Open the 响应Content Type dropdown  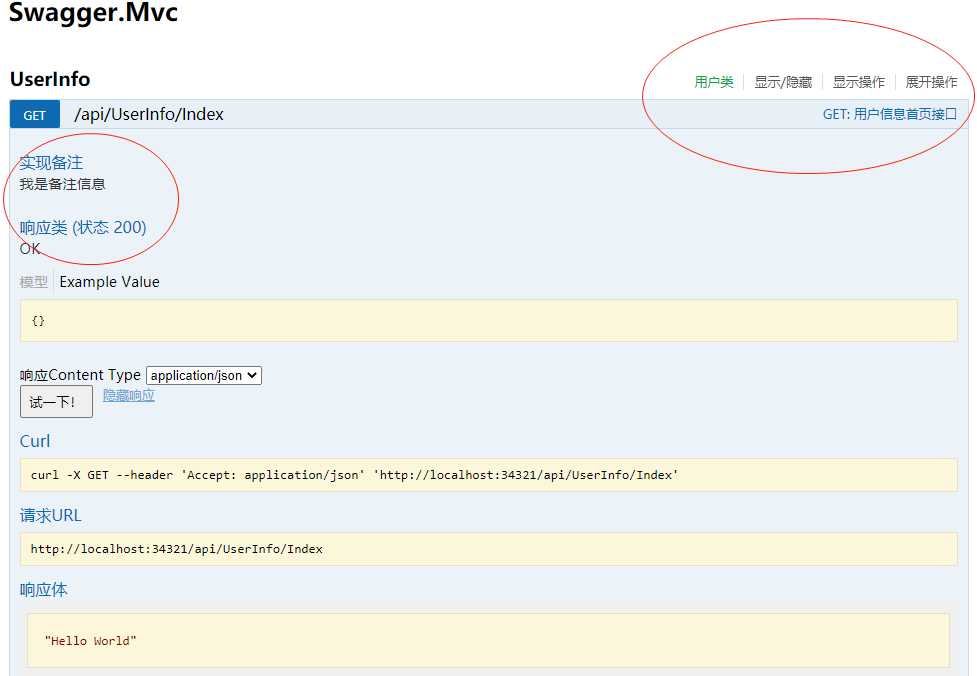pyautogui.click(x=204, y=375)
